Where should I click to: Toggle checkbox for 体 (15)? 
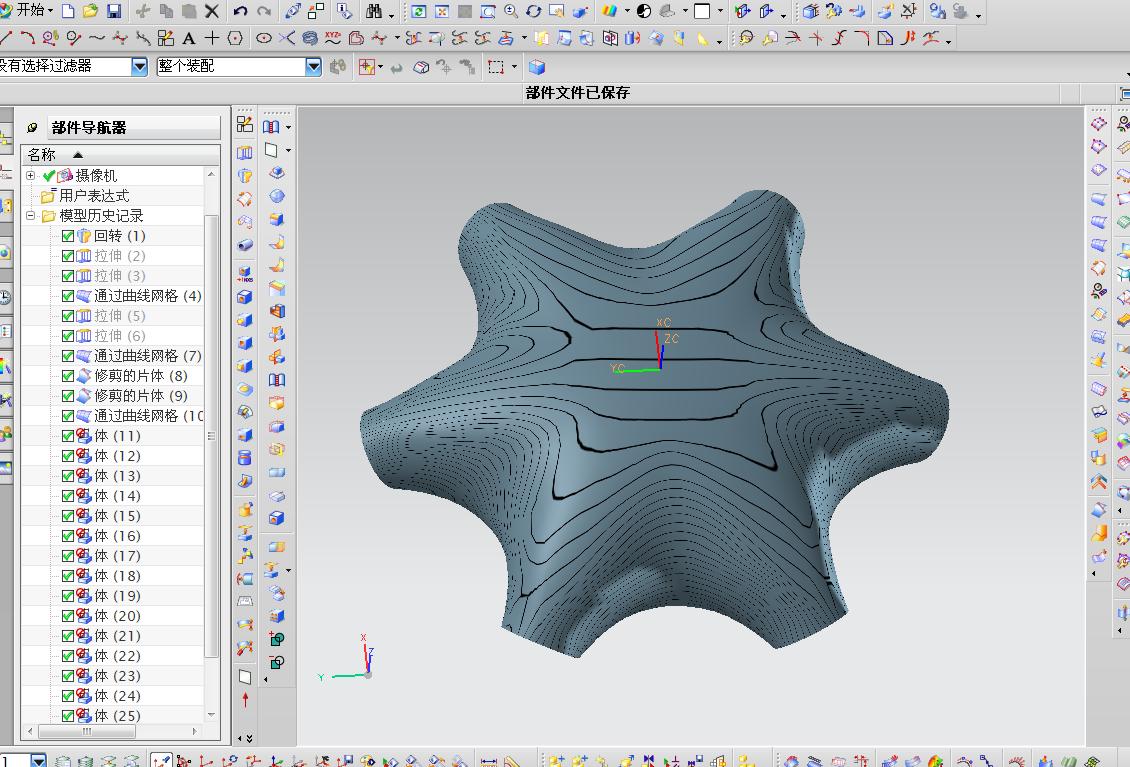pyautogui.click(x=68, y=516)
